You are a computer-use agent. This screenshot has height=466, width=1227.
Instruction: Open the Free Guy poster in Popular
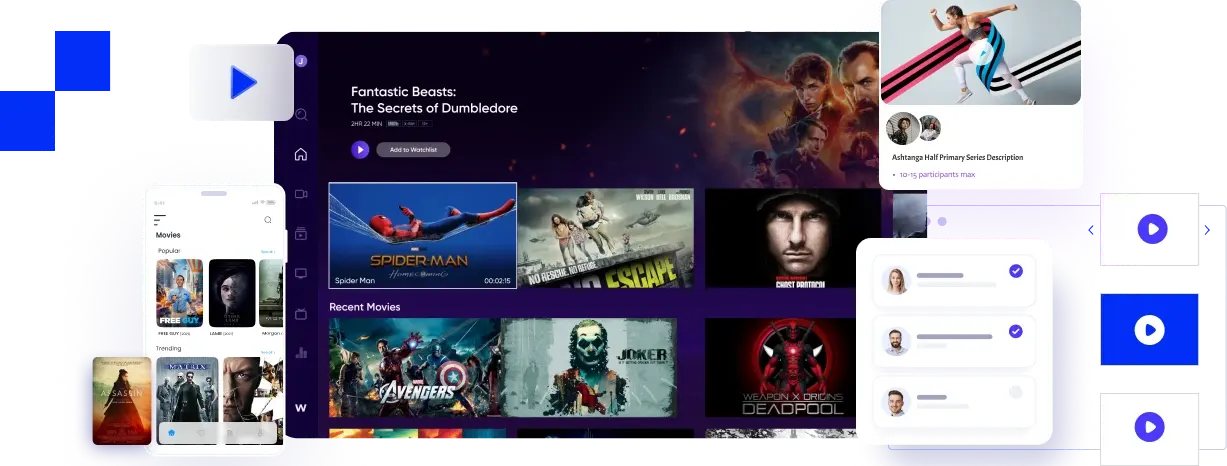pos(180,293)
